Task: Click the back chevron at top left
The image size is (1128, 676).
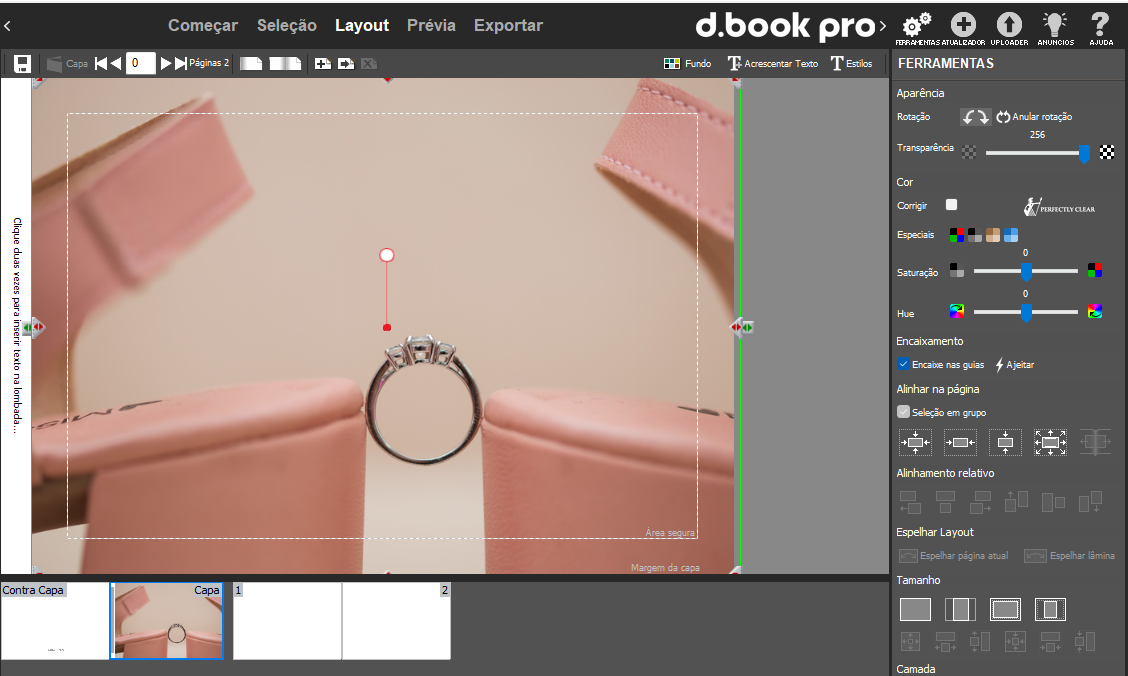Action: point(7,26)
